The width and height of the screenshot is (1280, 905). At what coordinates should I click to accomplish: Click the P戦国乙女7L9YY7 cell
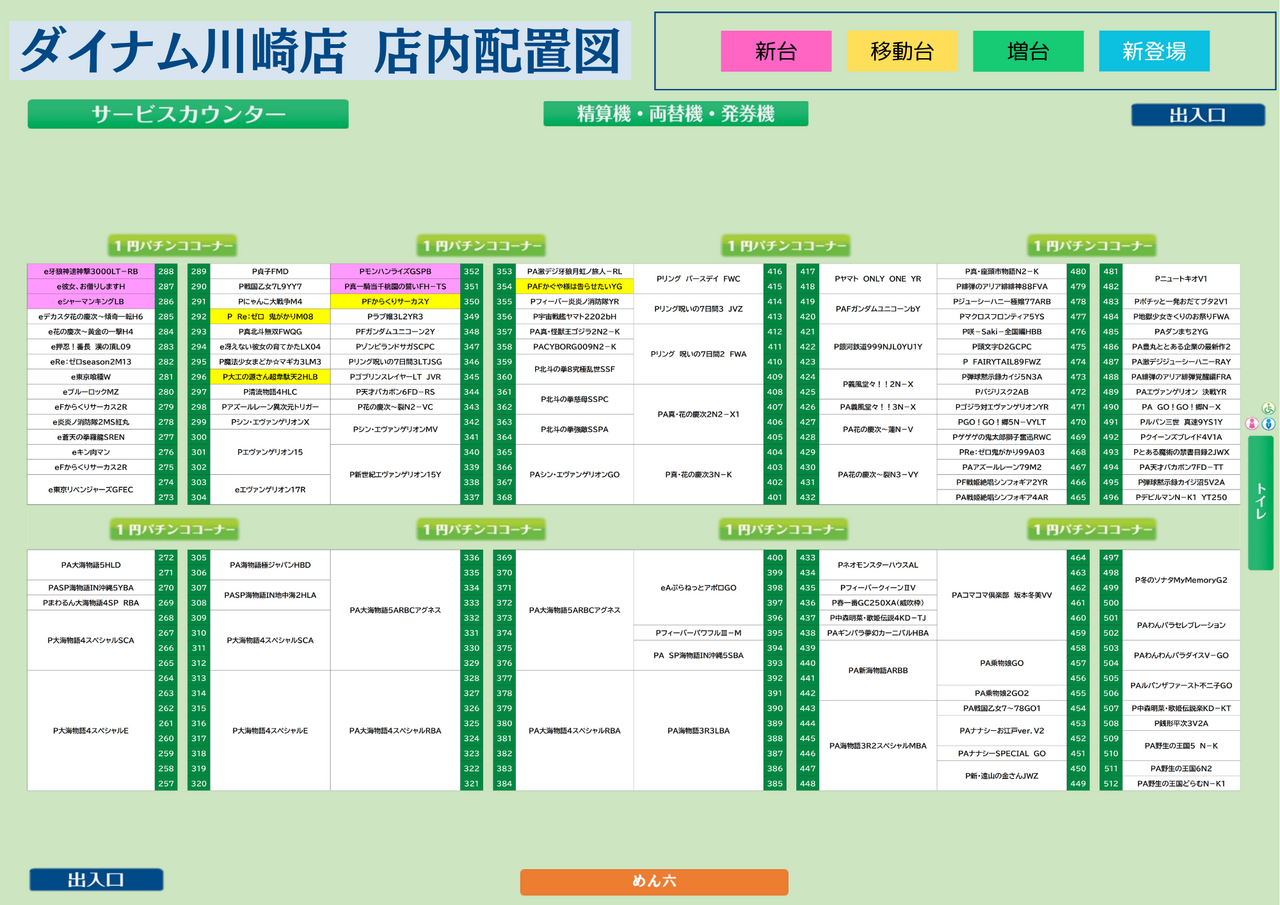[x=270, y=286]
